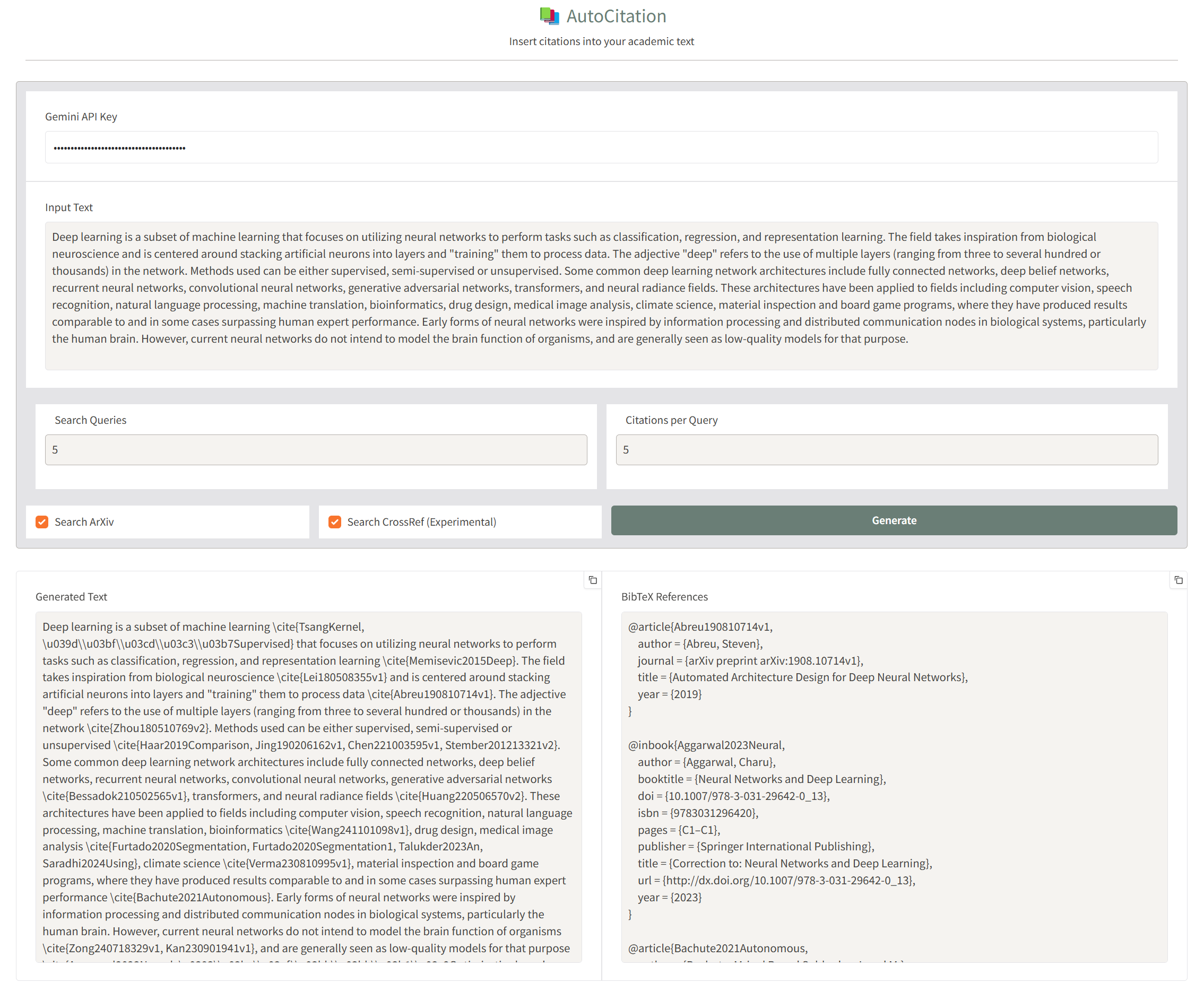This screenshot has width=1204, height=992.
Task: Copy the Generated Text output
Action: (x=593, y=580)
